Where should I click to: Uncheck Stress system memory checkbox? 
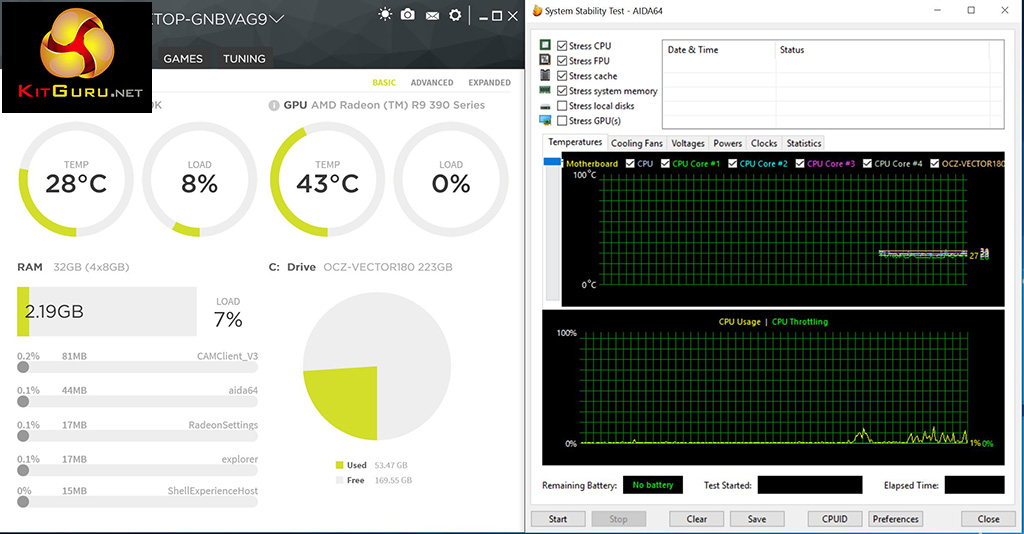[562, 91]
